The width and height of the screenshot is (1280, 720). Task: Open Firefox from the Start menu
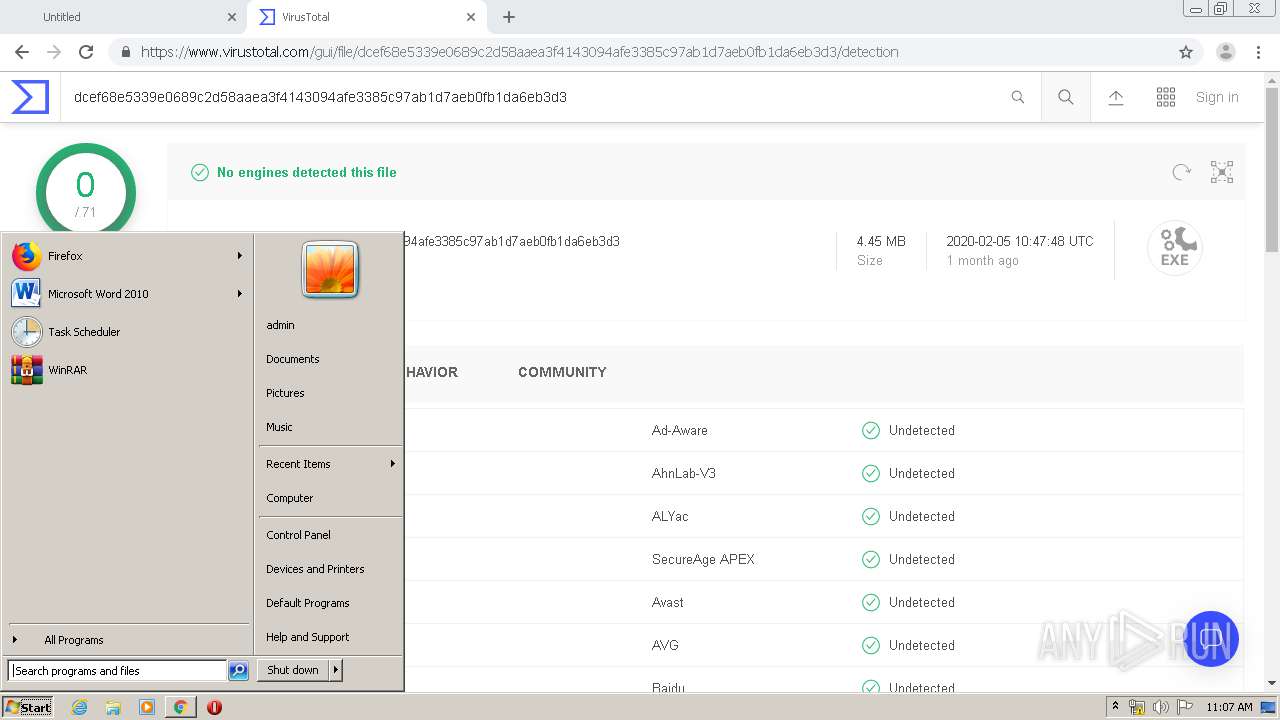[125, 256]
